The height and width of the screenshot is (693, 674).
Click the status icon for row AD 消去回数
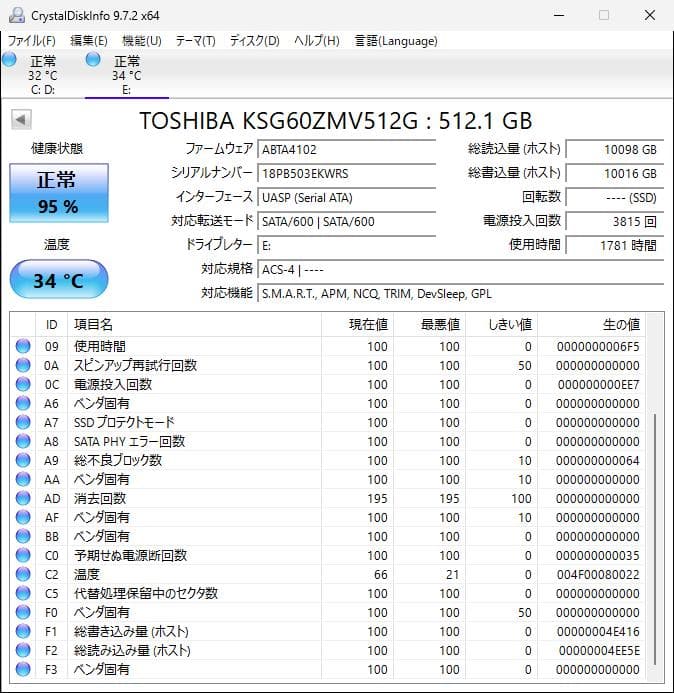23,498
